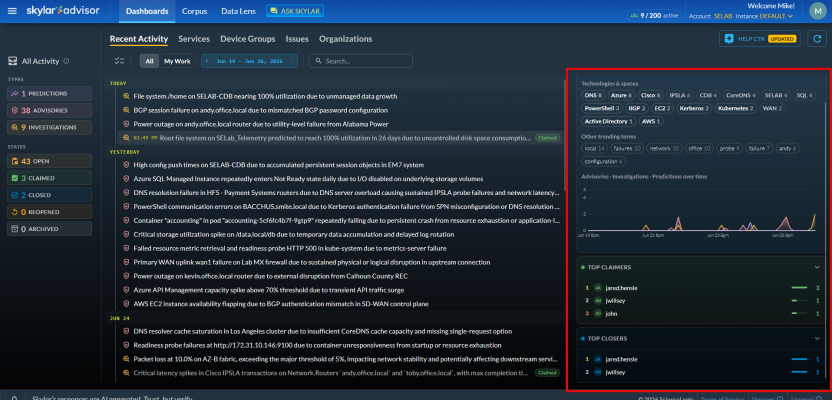Click shield icon on DNS resolution failure row
Viewport: 832px width, 400px height.
pos(126,193)
